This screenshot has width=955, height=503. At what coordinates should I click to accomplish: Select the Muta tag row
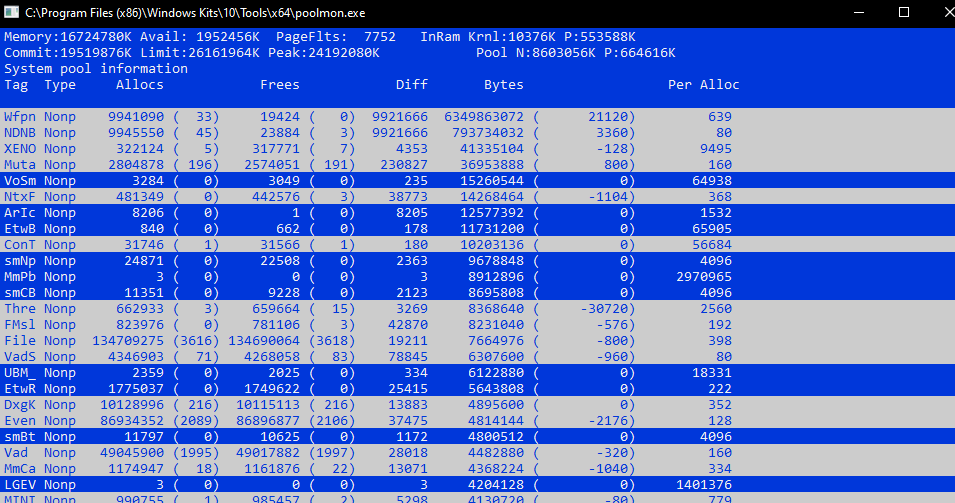(x=478, y=164)
